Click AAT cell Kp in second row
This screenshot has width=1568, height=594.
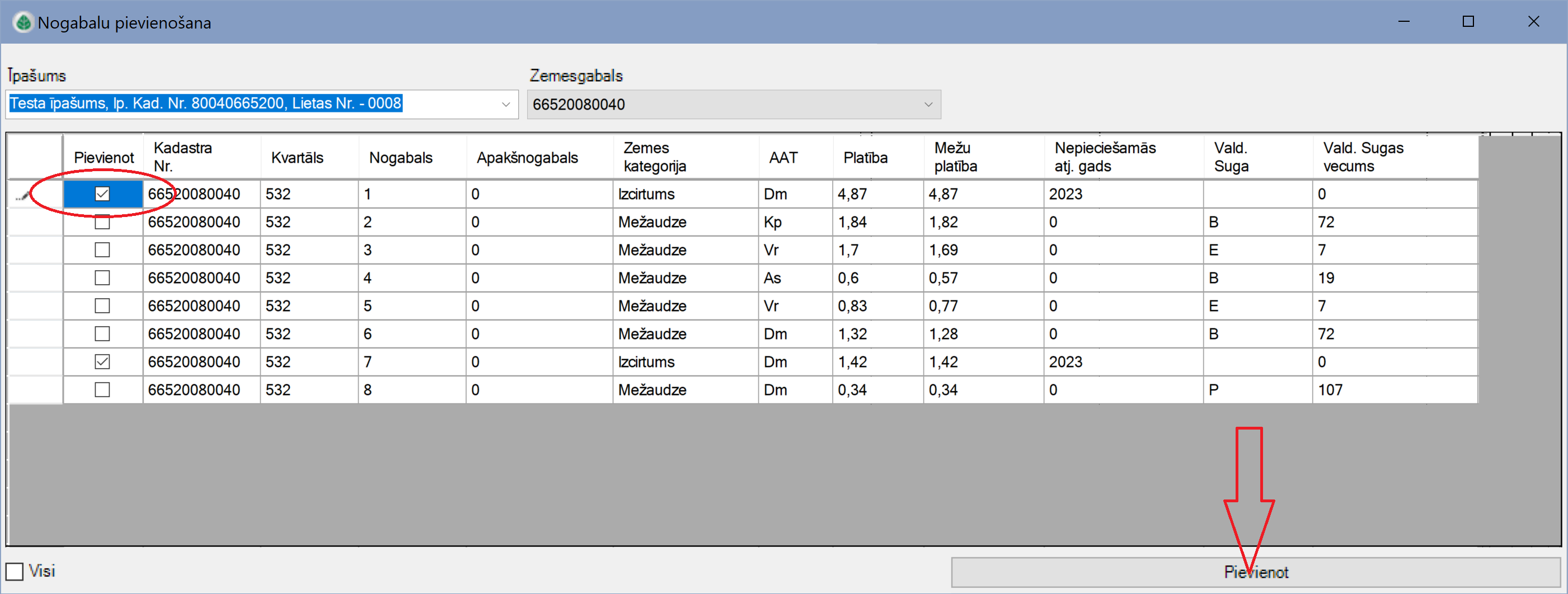[772, 222]
